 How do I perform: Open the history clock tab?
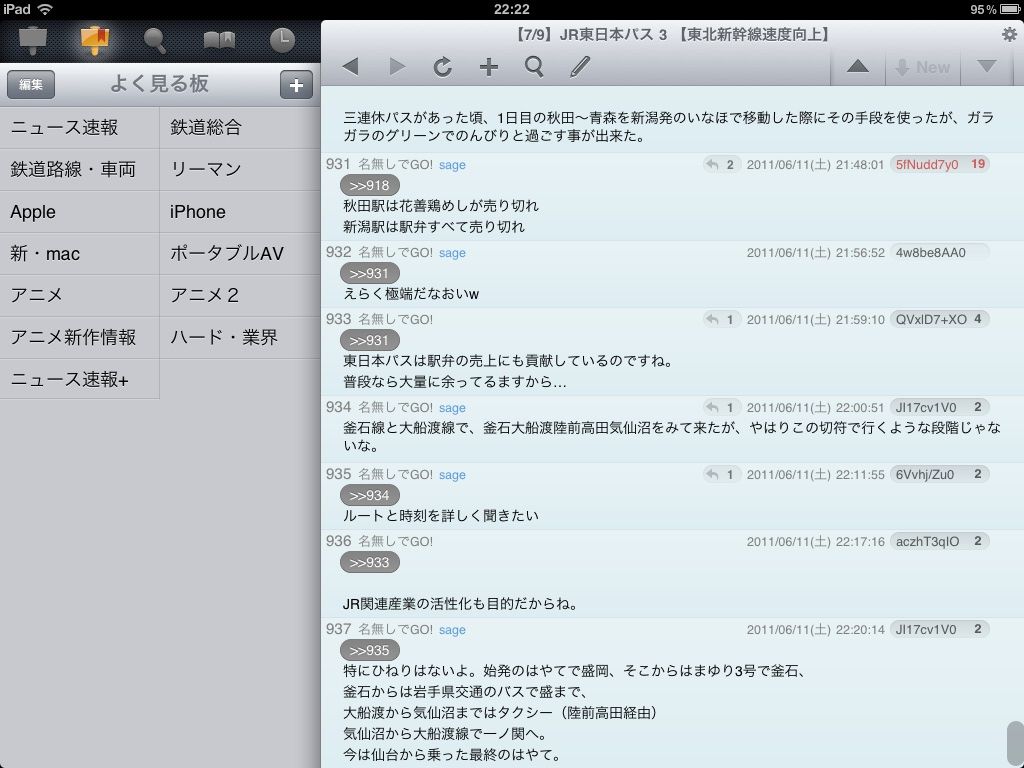[x=282, y=40]
